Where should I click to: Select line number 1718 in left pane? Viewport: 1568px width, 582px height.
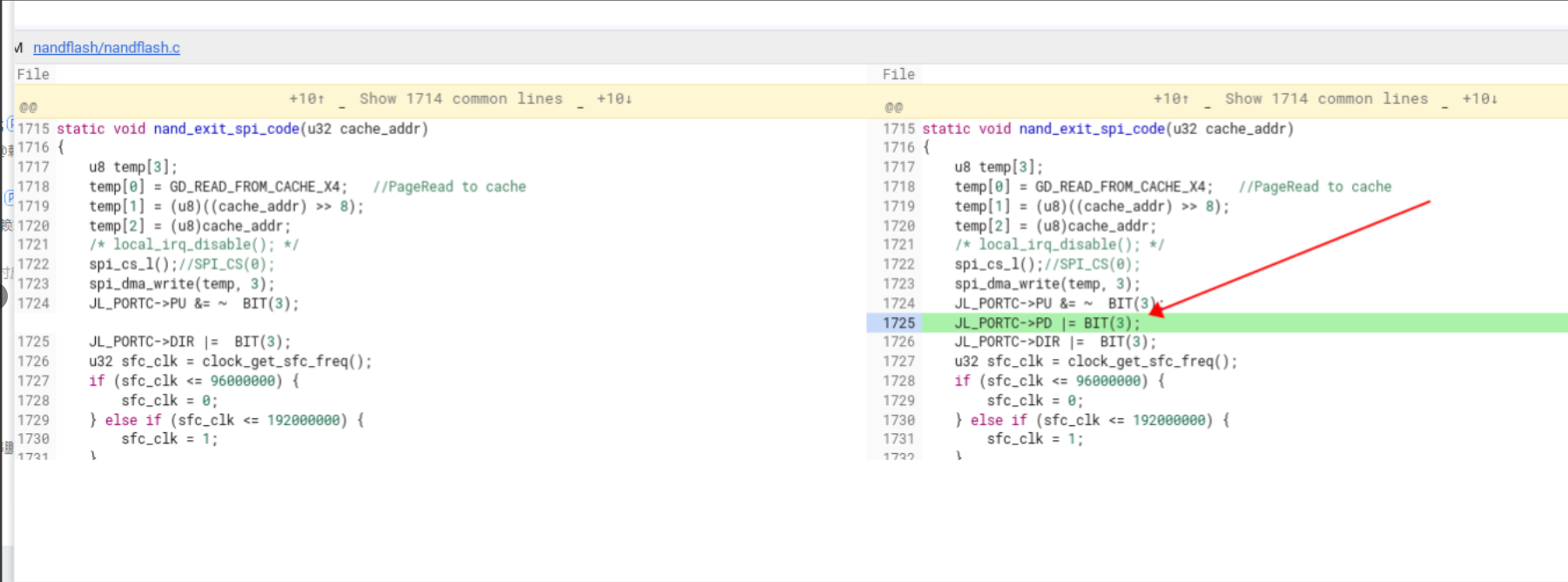[33, 187]
